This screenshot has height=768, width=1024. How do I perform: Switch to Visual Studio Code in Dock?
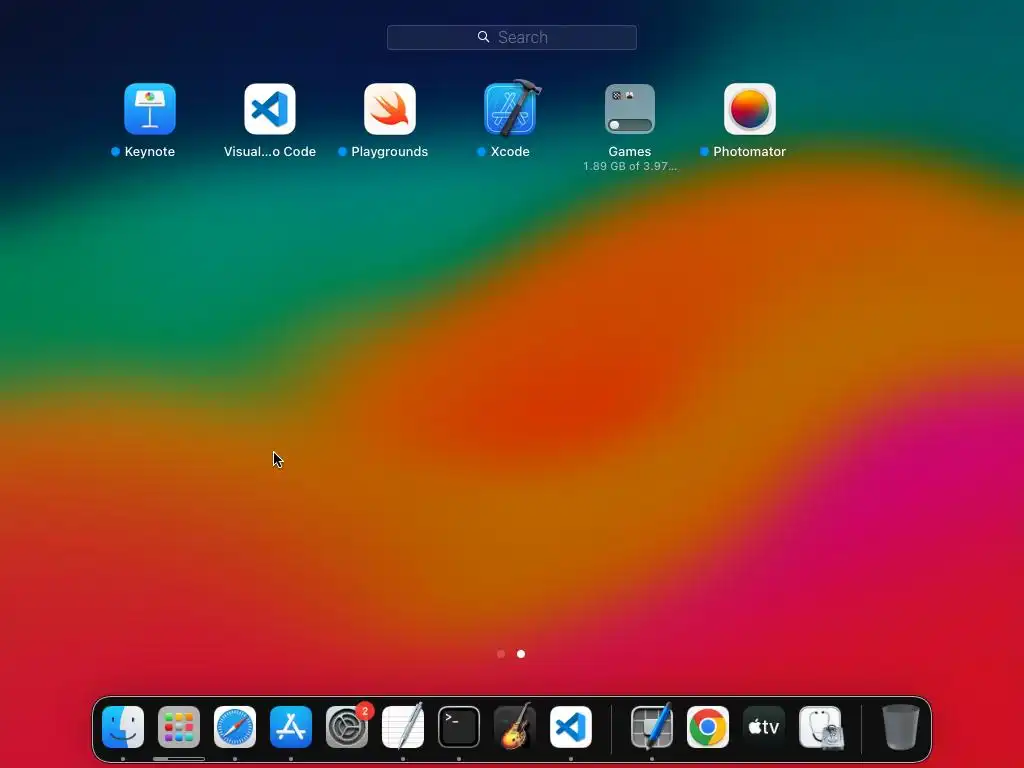(571, 727)
